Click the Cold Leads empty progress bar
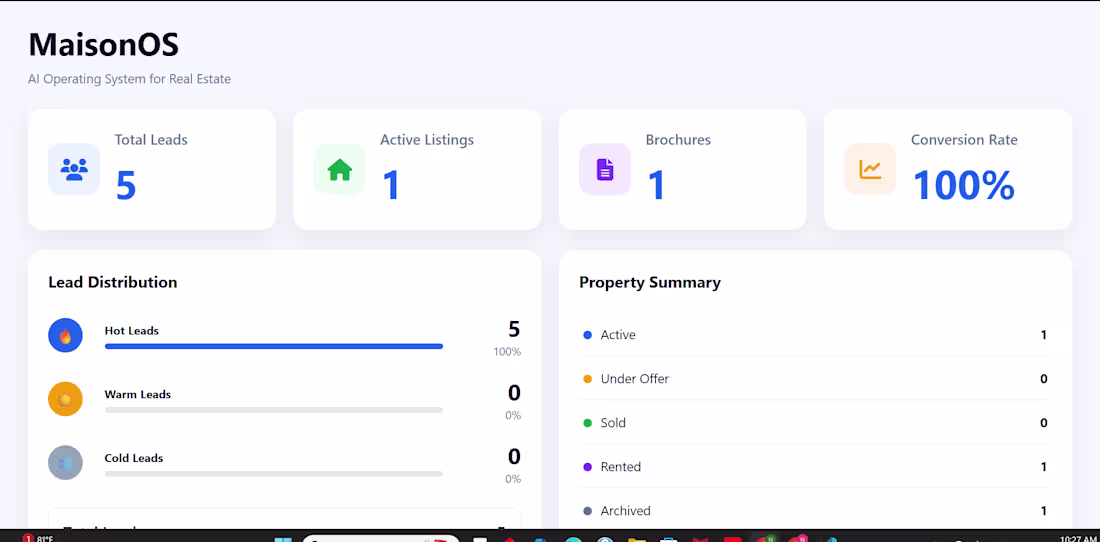Viewport: 1100px width, 542px height. [x=274, y=474]
